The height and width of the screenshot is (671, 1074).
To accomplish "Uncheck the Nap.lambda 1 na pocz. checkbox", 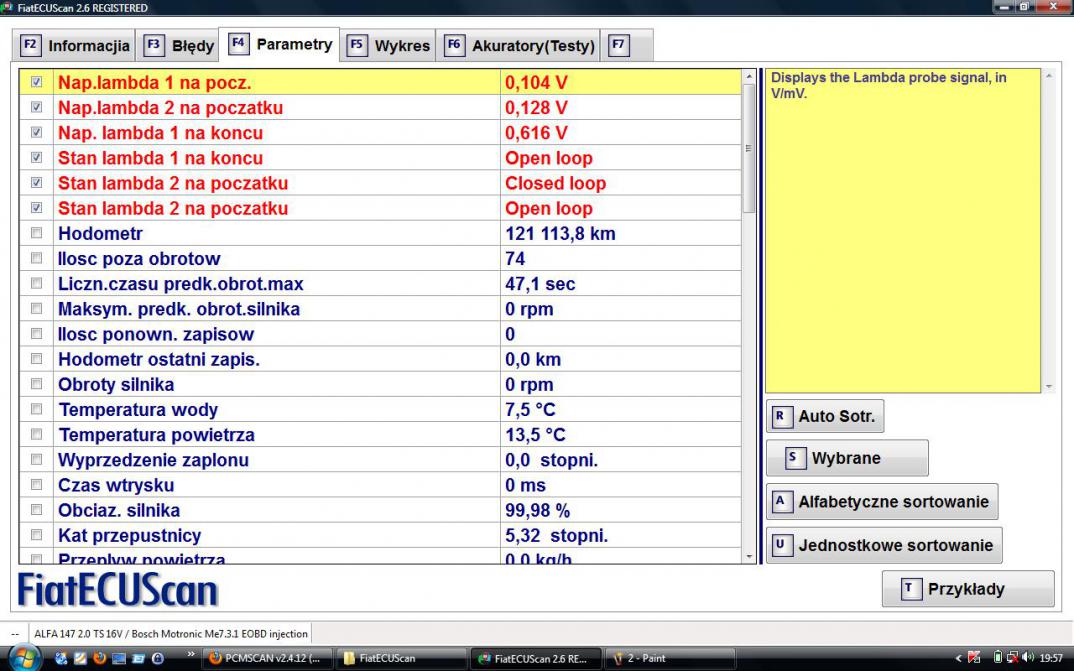I will tap(37, 82).
